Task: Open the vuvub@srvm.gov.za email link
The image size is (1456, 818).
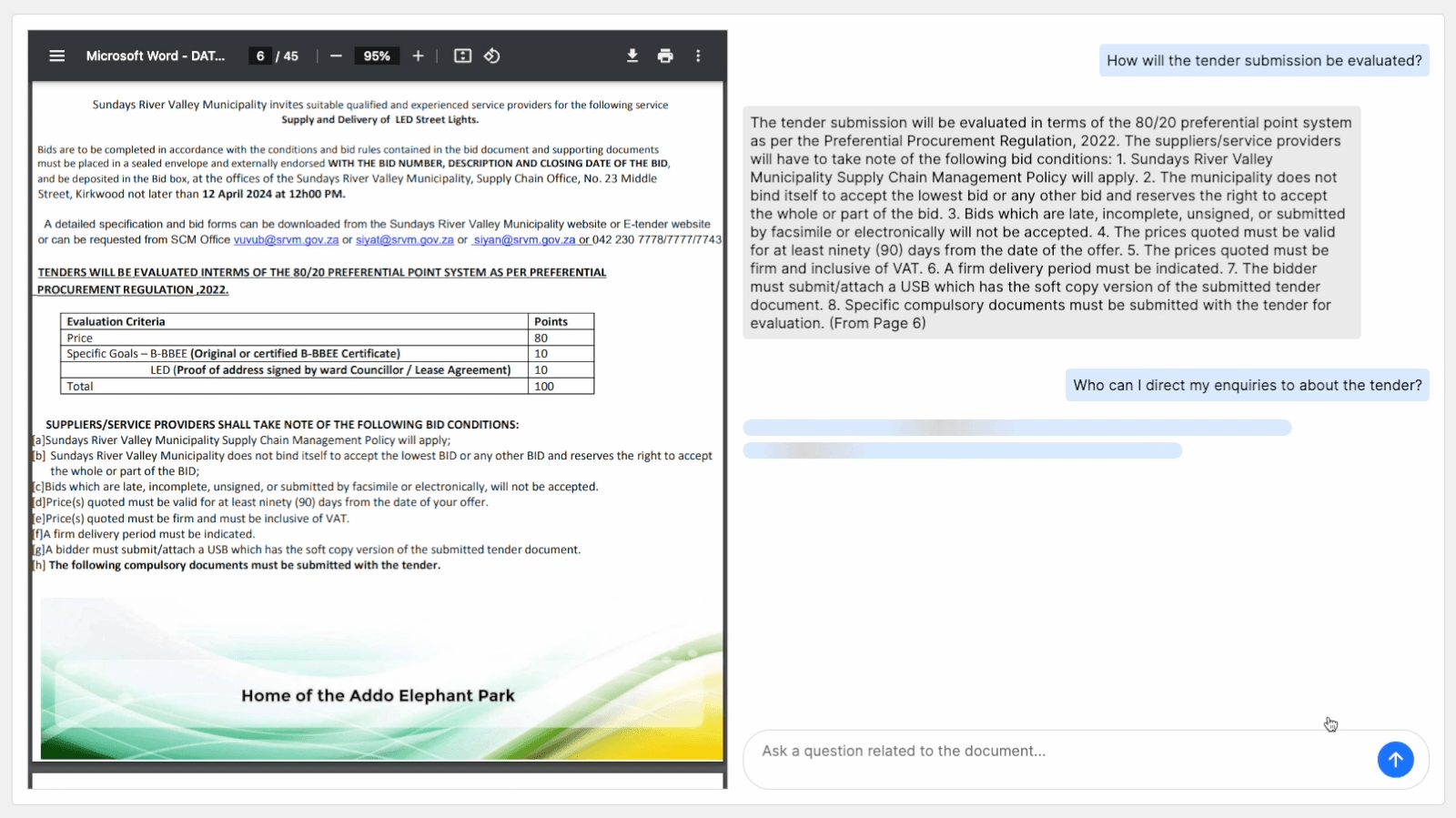Action: coord(286,240)
